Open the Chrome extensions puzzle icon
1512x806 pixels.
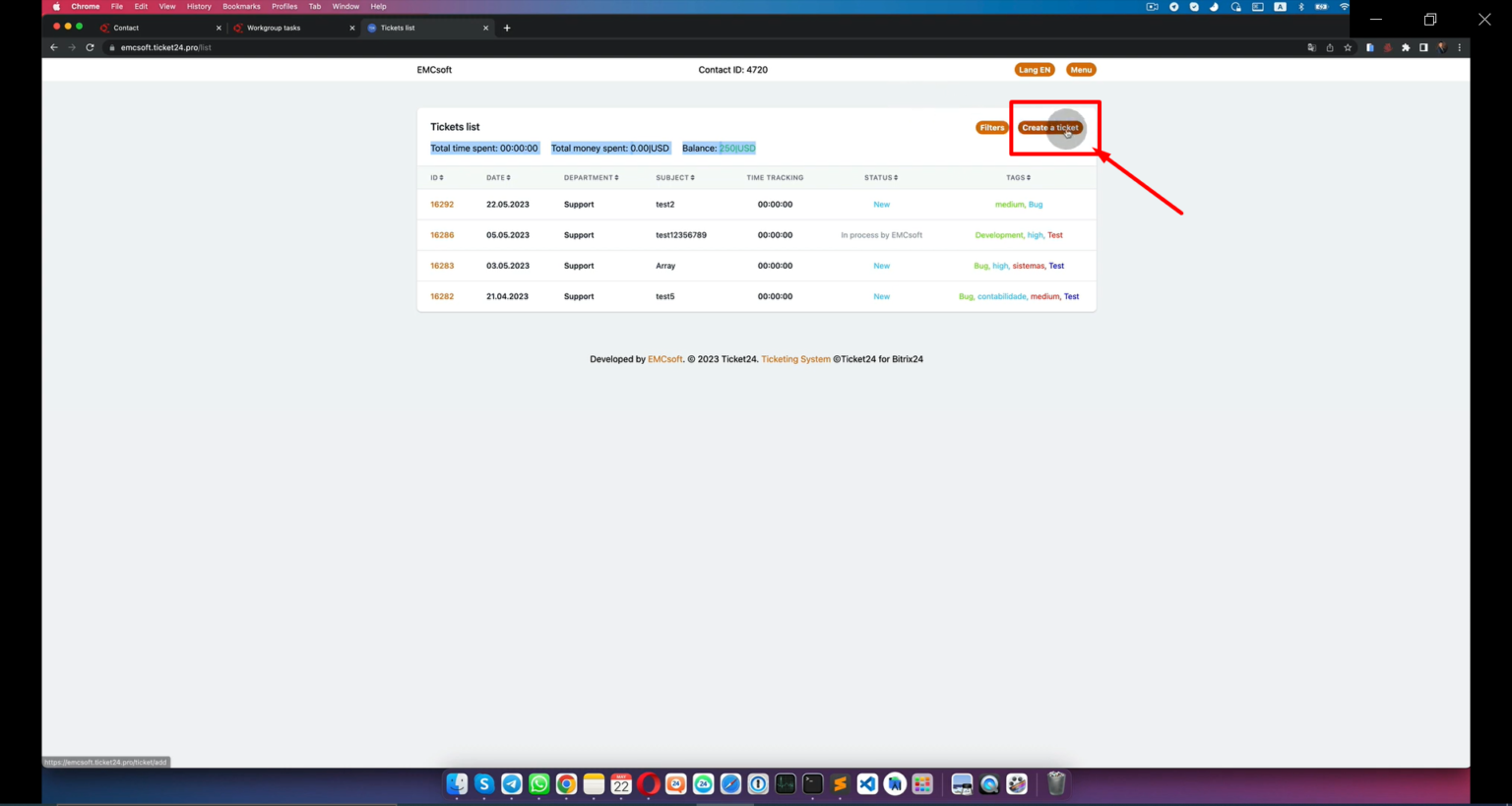tap(1405, 46)
